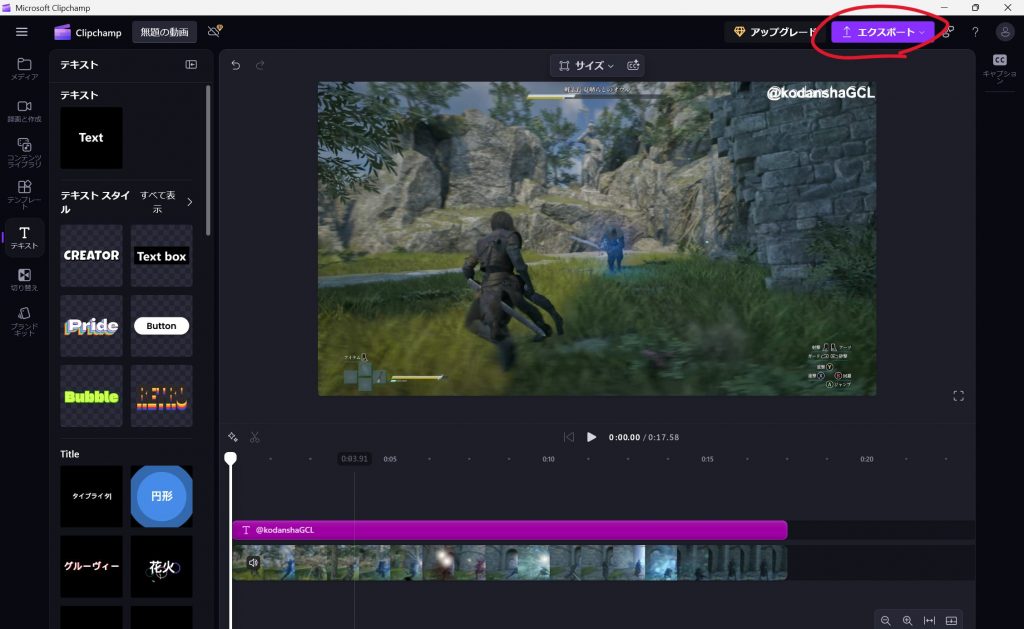The image size is (1024, 629).
Task: Select the gameplay video clip on timeline
Action: pyautogui.click(x=509, y=562)
